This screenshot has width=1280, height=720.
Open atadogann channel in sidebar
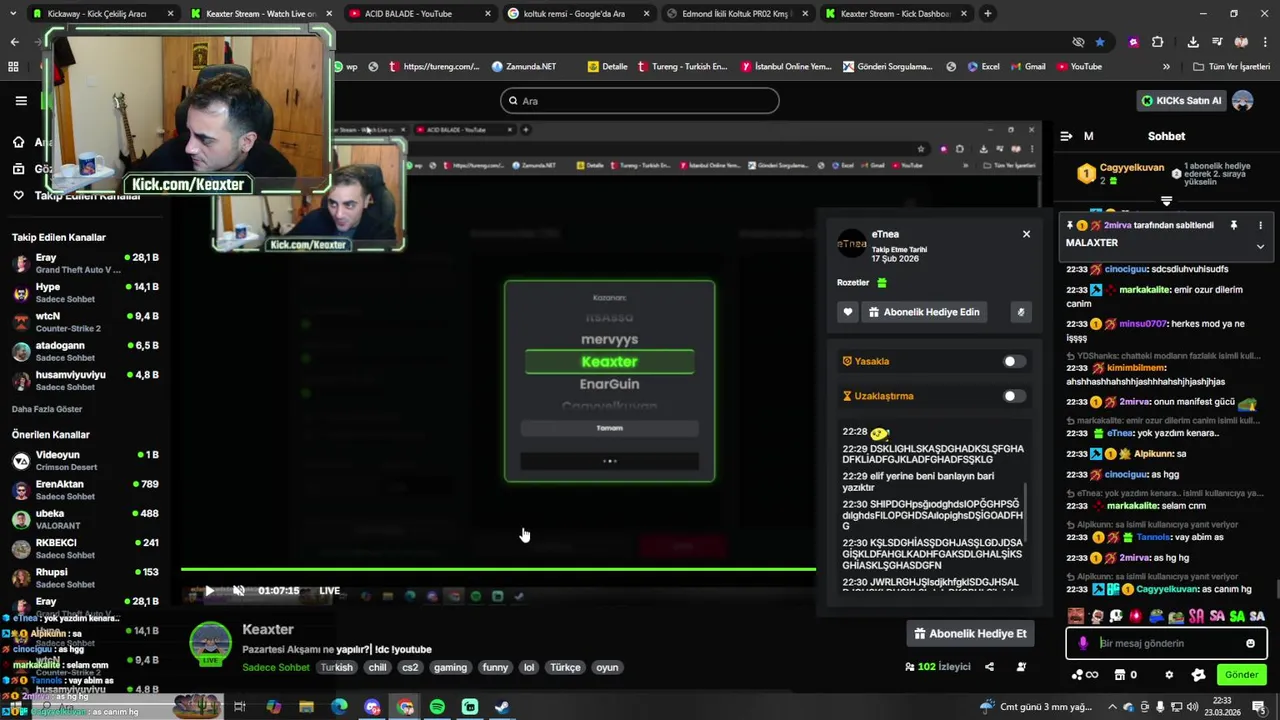86,351
